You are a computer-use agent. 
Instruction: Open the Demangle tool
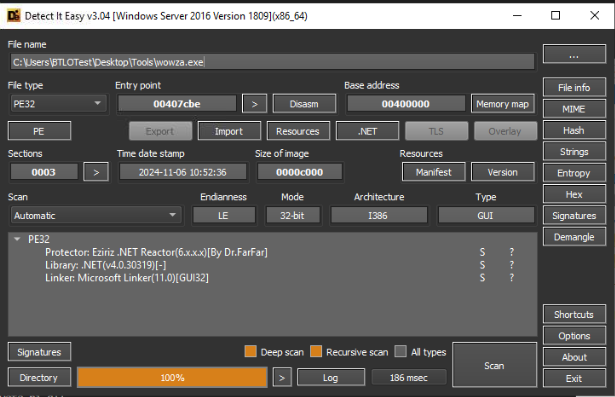574,237
